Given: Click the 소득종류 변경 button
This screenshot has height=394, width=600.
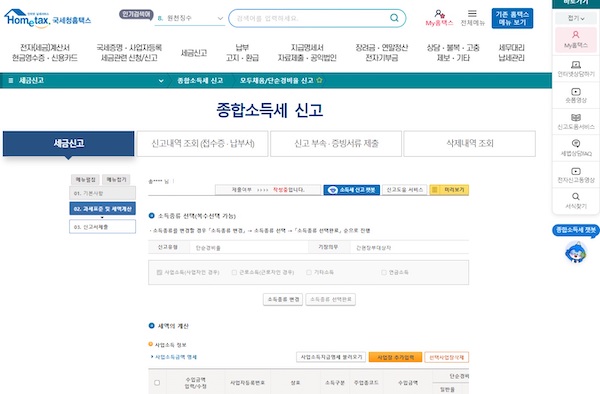Looking at the screenshot, I should pyautogui.click(x=283, y=299).
